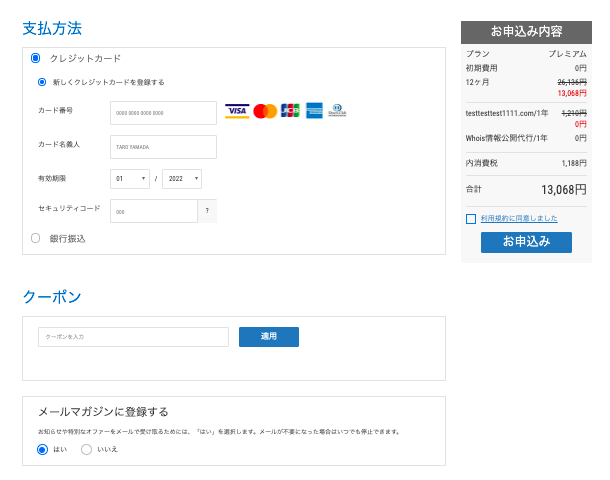Click the American Express logo
610x480 pixels.
(314, 111)
